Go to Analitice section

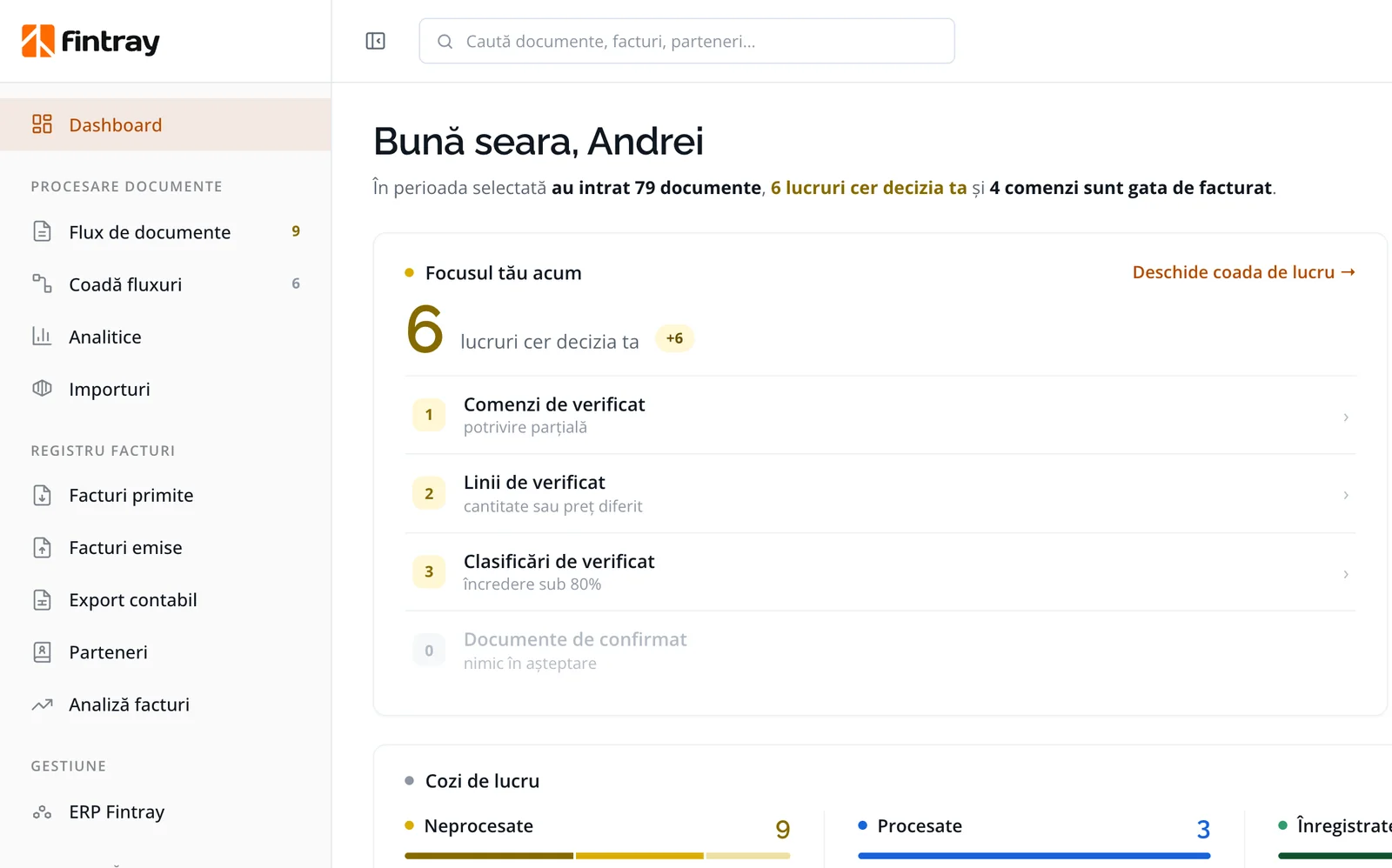(165, 336)
